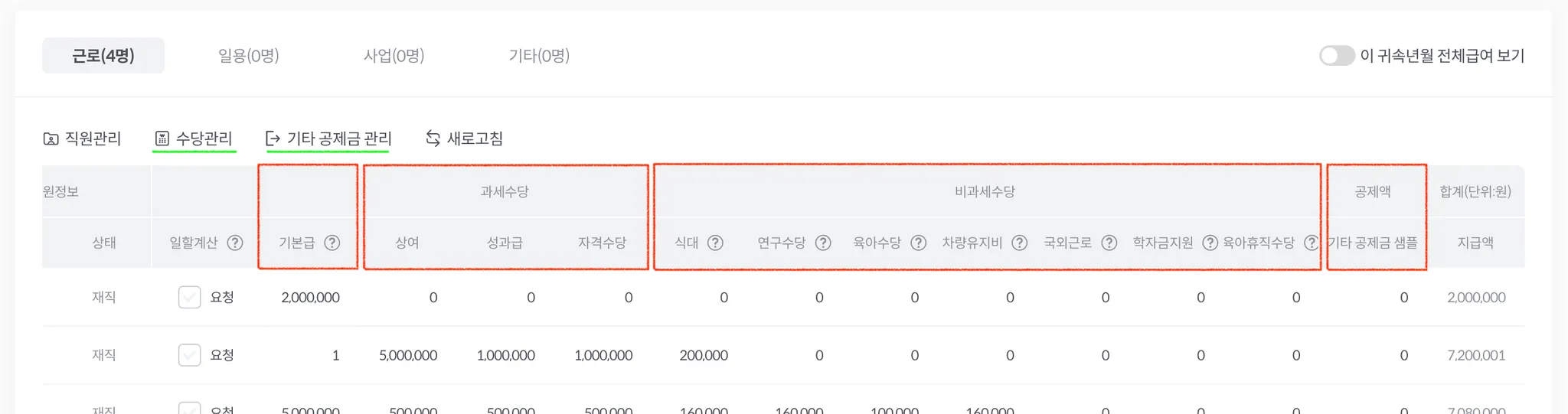
Task: Click help icon beside 기본급 header
Action: click(332, 243)
